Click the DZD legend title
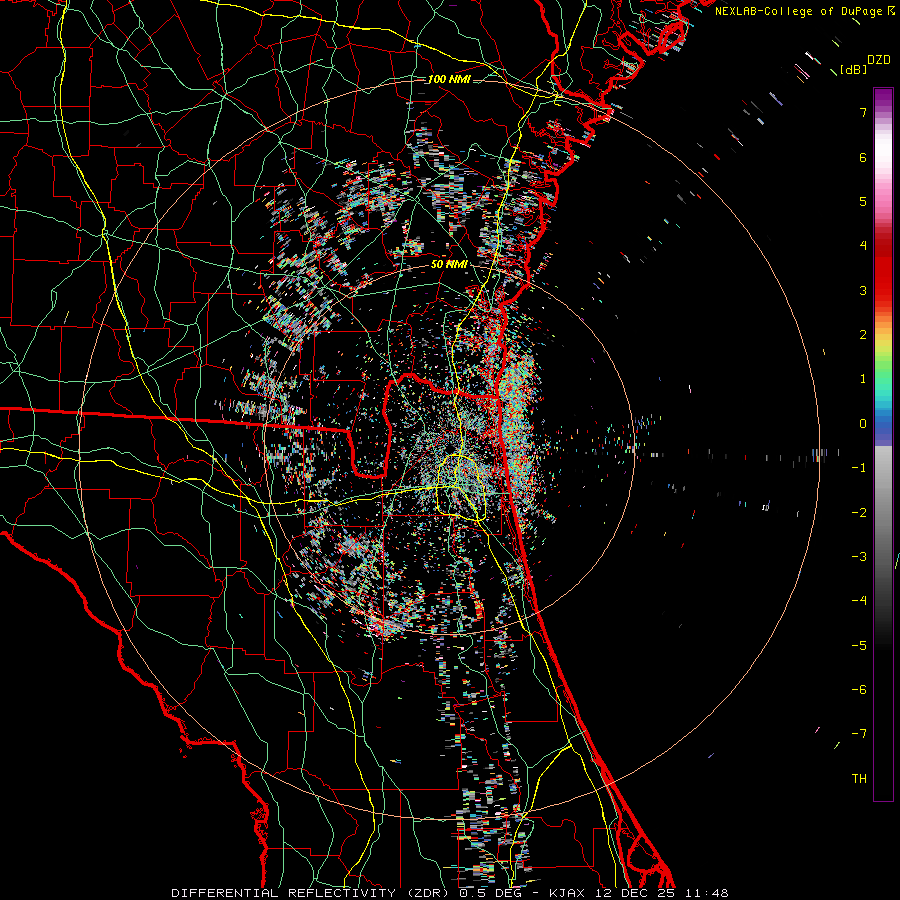 click(x=879, y=60)
